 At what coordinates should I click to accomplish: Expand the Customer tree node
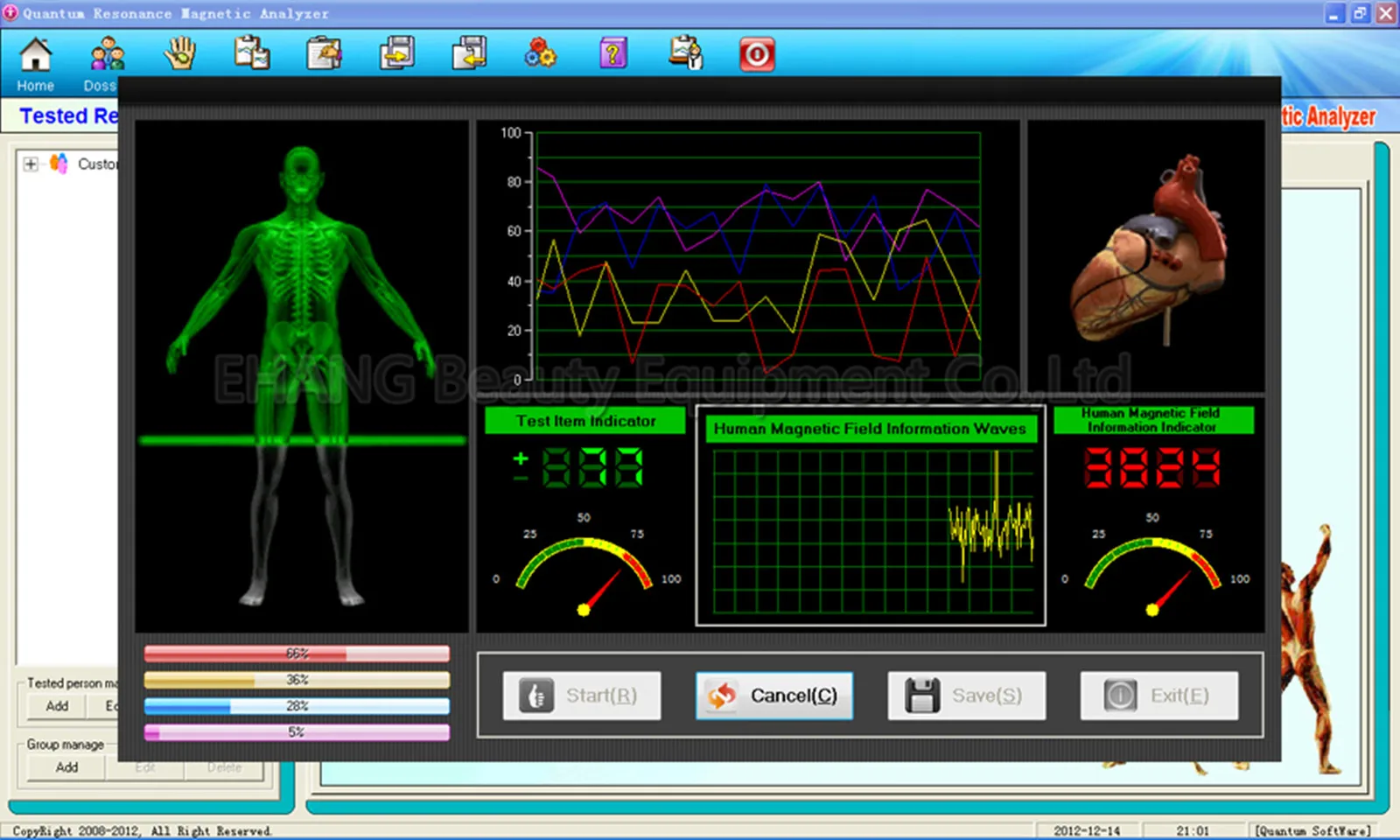click(x=31, y=164)
